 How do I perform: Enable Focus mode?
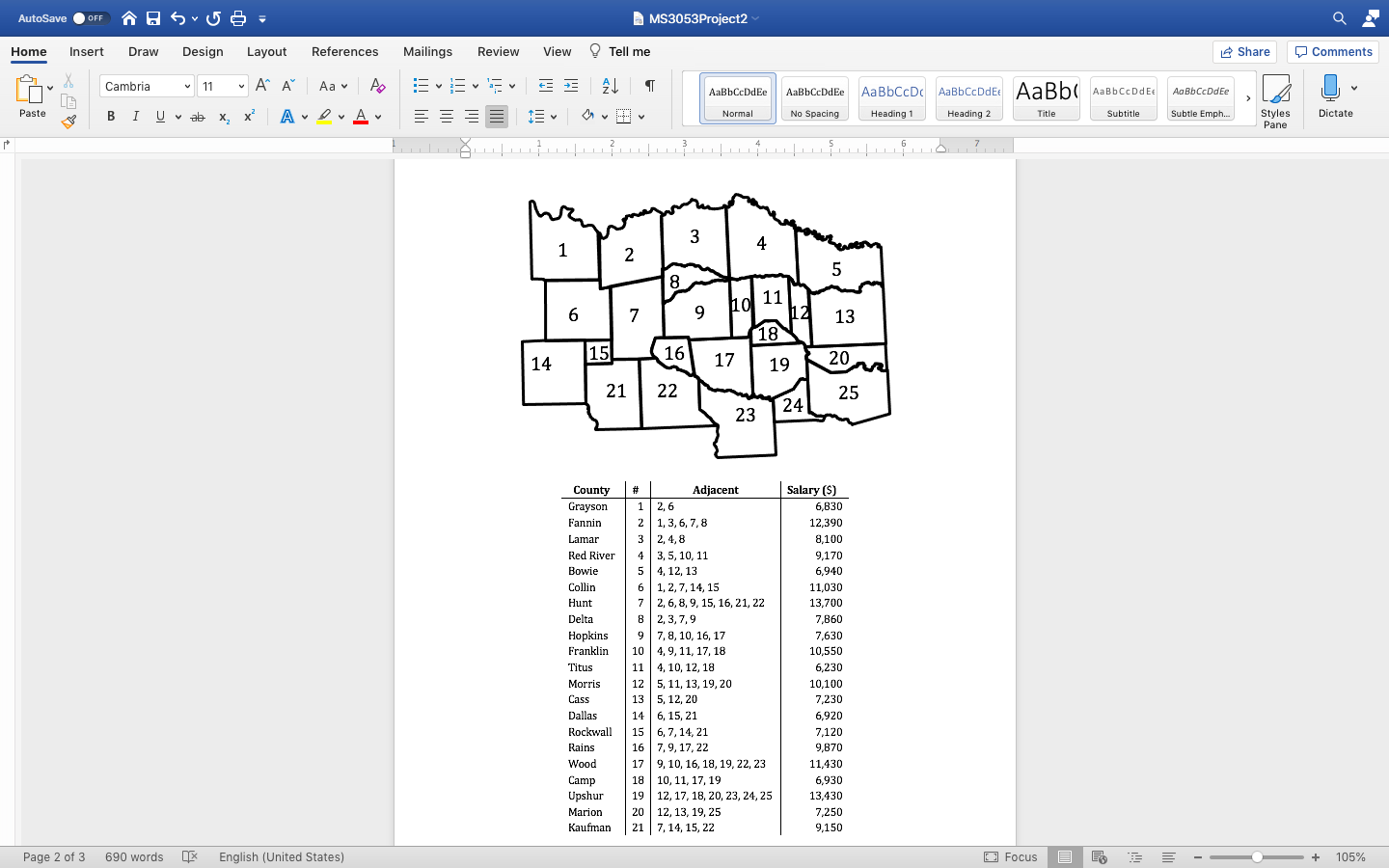[1011, 856]
